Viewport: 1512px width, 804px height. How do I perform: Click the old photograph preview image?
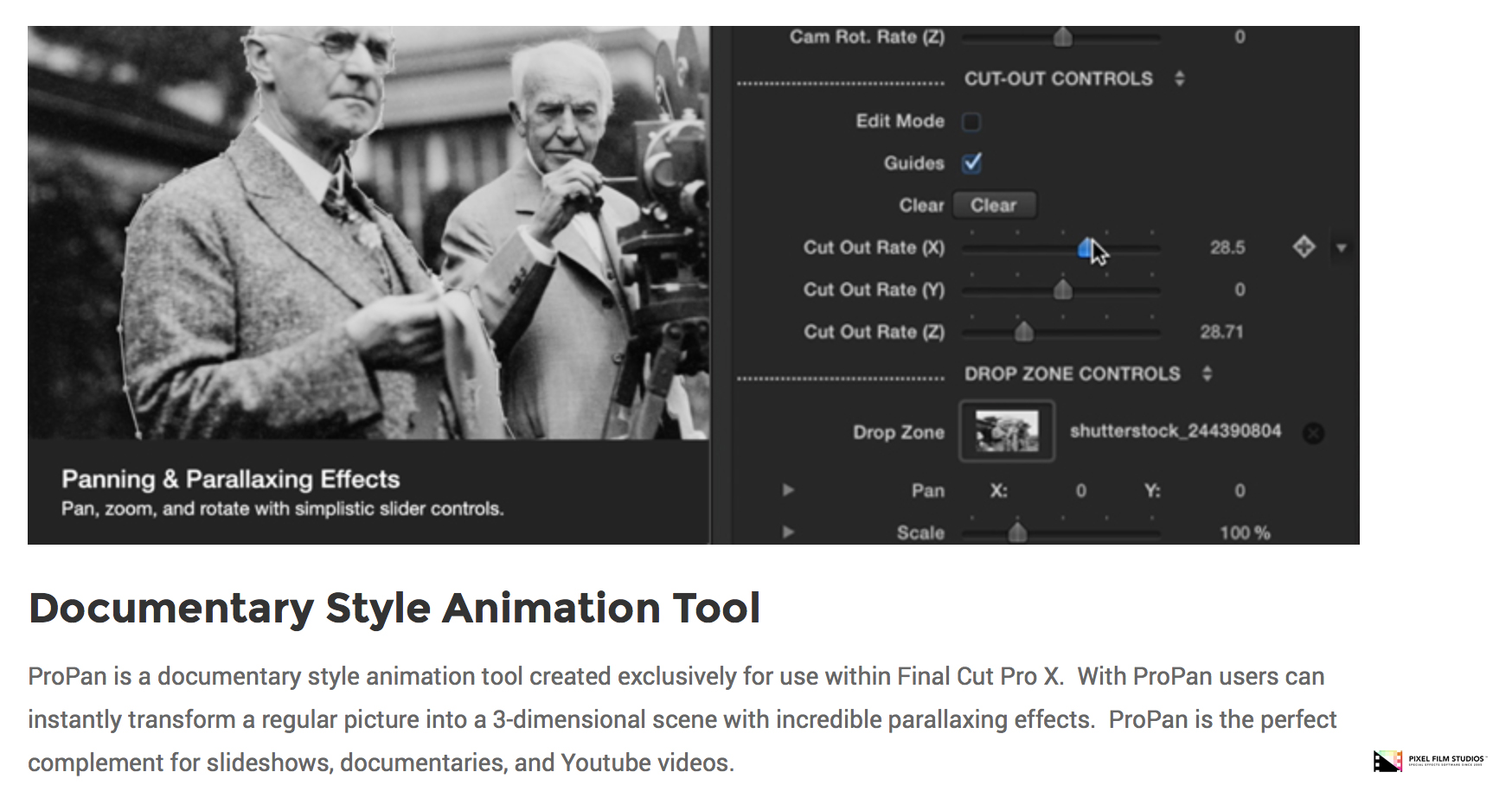tap(368, 233)
